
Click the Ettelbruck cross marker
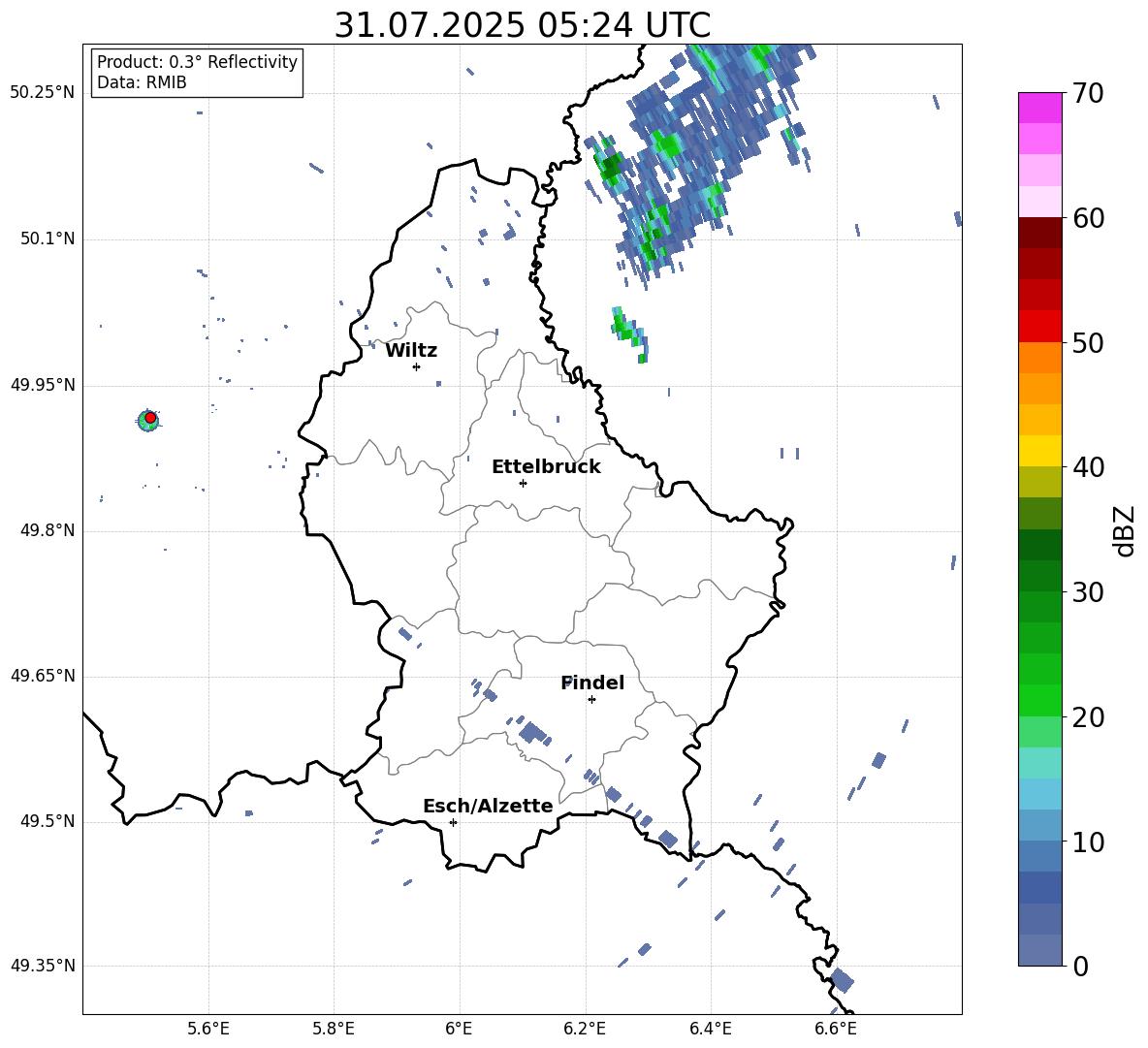pos(523,483)
